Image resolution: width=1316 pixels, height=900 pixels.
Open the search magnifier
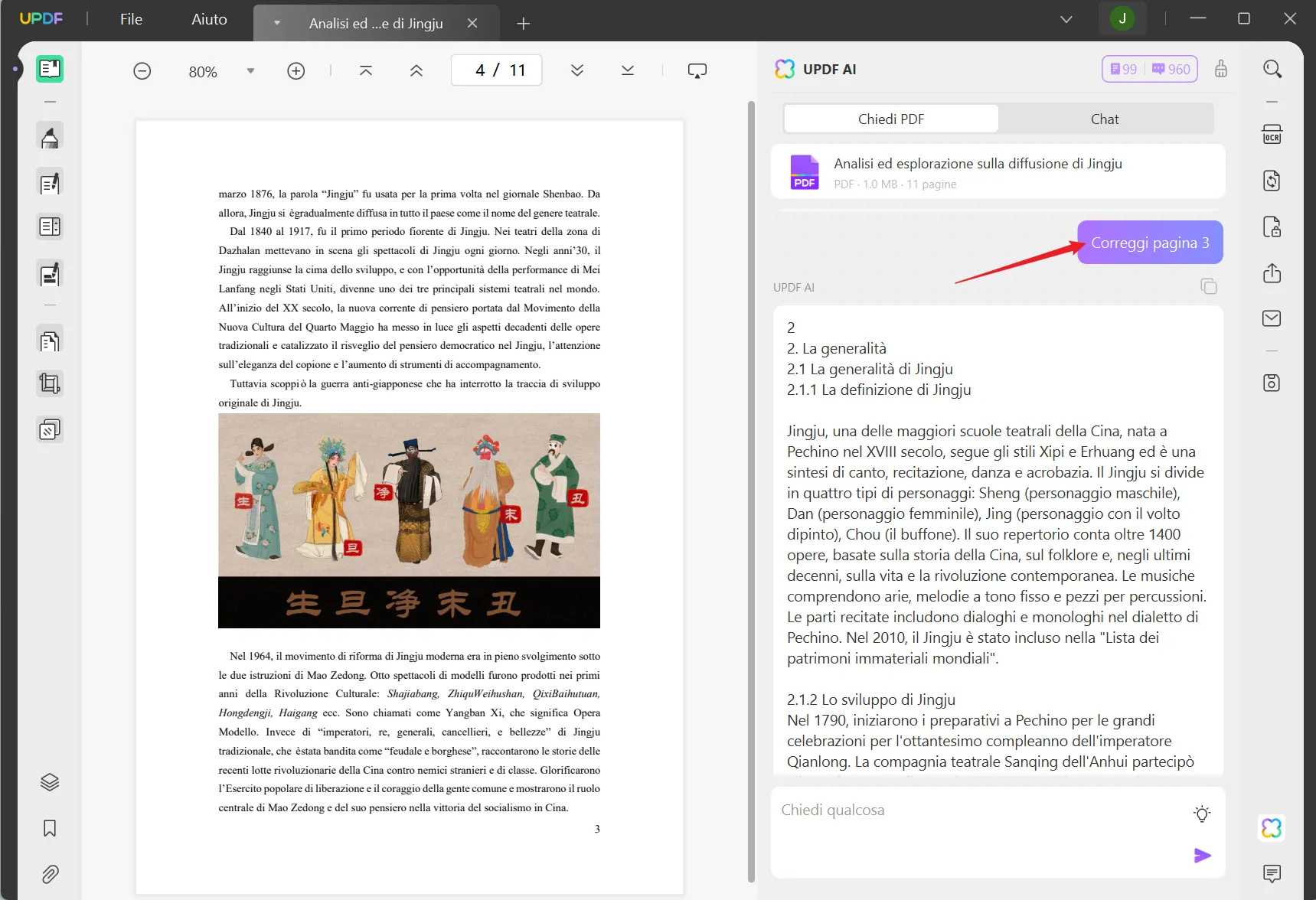[x=1272, y=69]
